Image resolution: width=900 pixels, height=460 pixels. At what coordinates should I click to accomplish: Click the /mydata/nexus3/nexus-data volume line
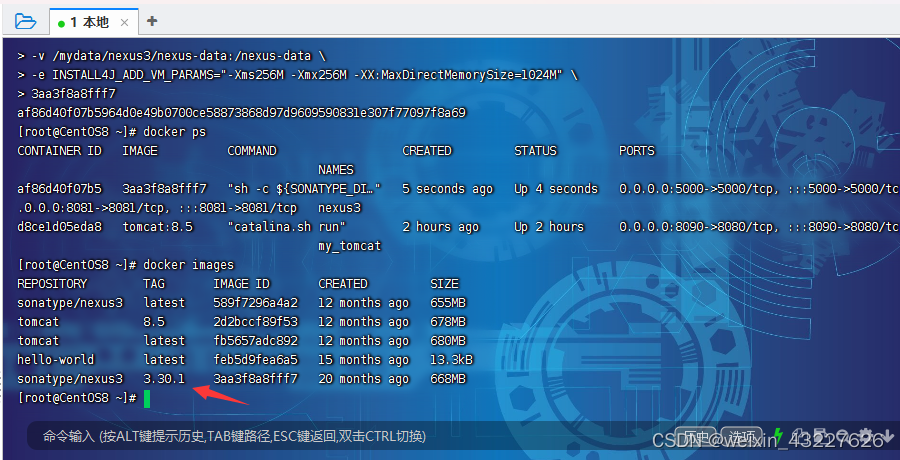pyautogui.click(x=172, y=56)
